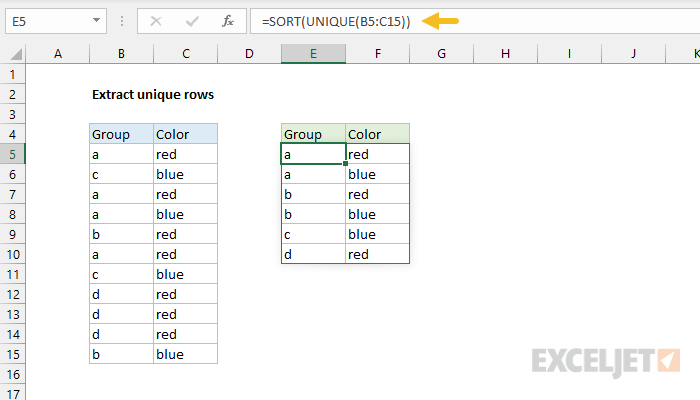Click the Group header in cell E4
Image resolution: width=700 pixels, height=400 pixels.
point(313,134)
